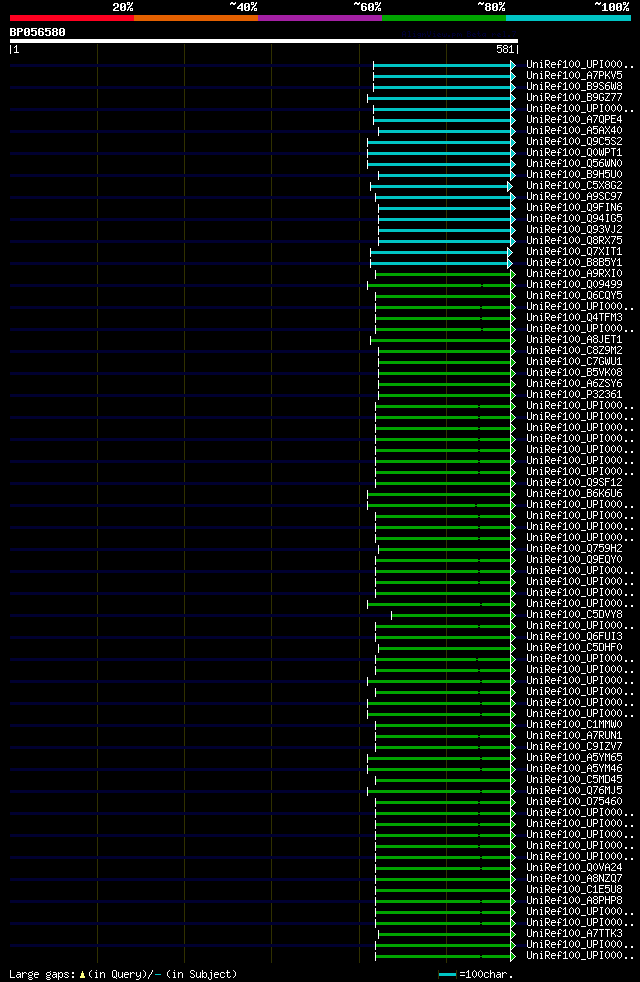Image resolution: width=640 pixels, height=982 pixels.
Task: Select the UniRef100_A8JET1 label
Action: point(574,340)
